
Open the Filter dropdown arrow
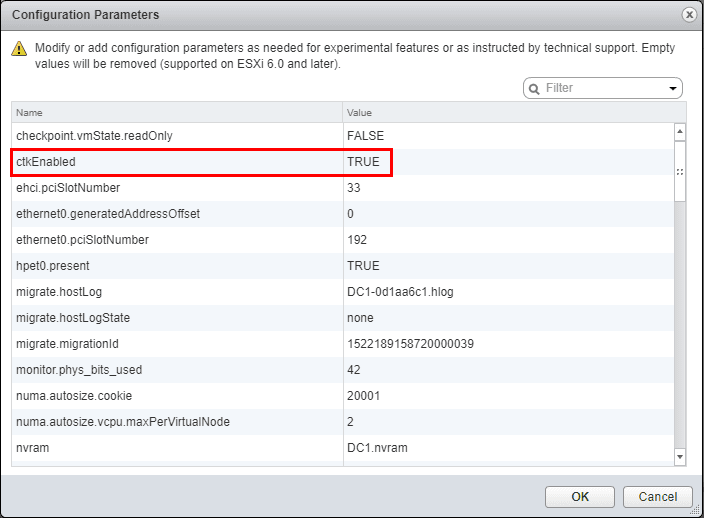tap(673, 89)
